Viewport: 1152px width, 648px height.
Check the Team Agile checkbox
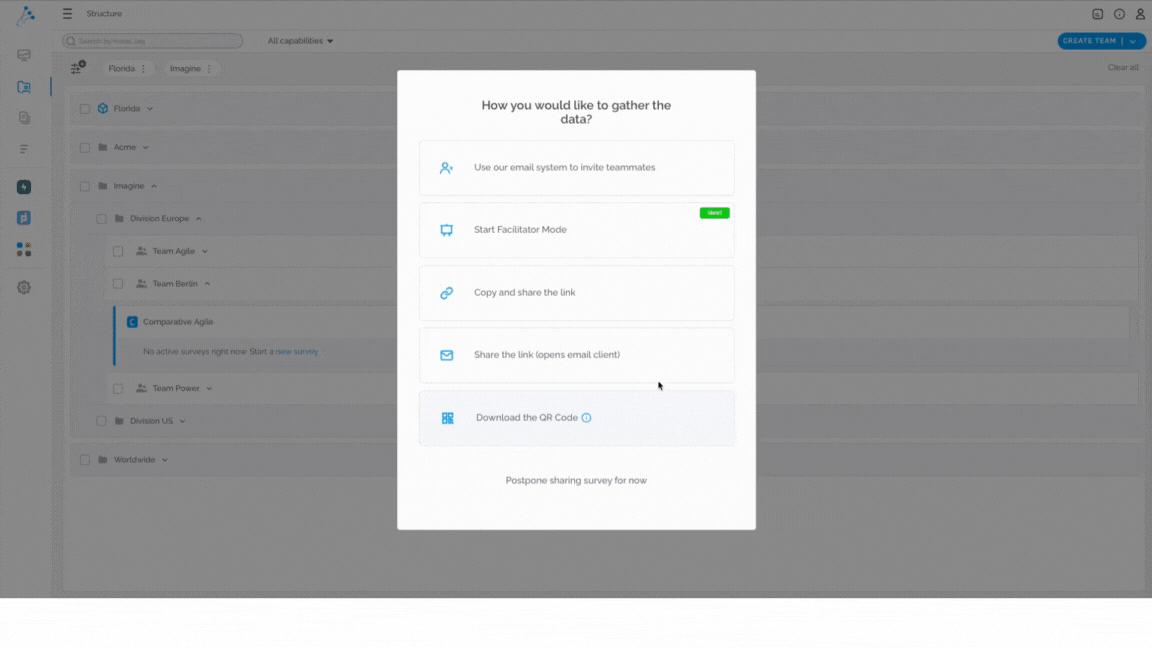click(x=118, y=251)
